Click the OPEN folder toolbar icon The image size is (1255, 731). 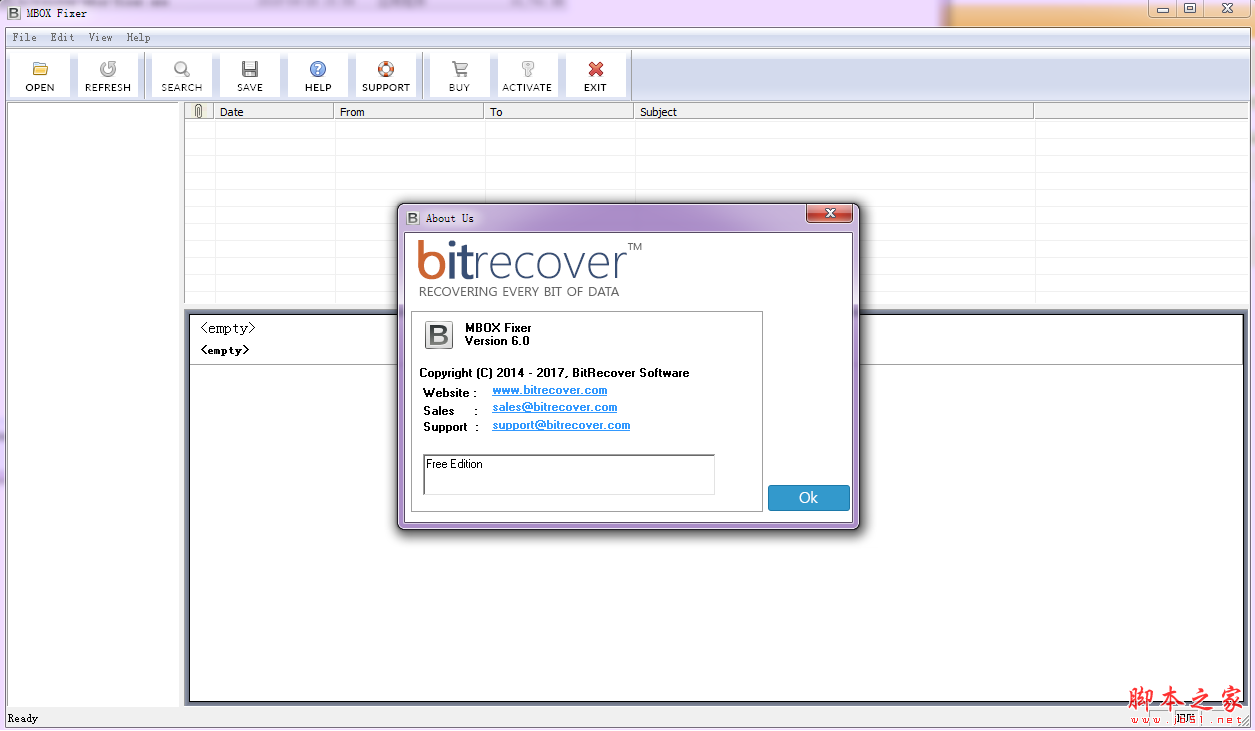coord(40,69)
